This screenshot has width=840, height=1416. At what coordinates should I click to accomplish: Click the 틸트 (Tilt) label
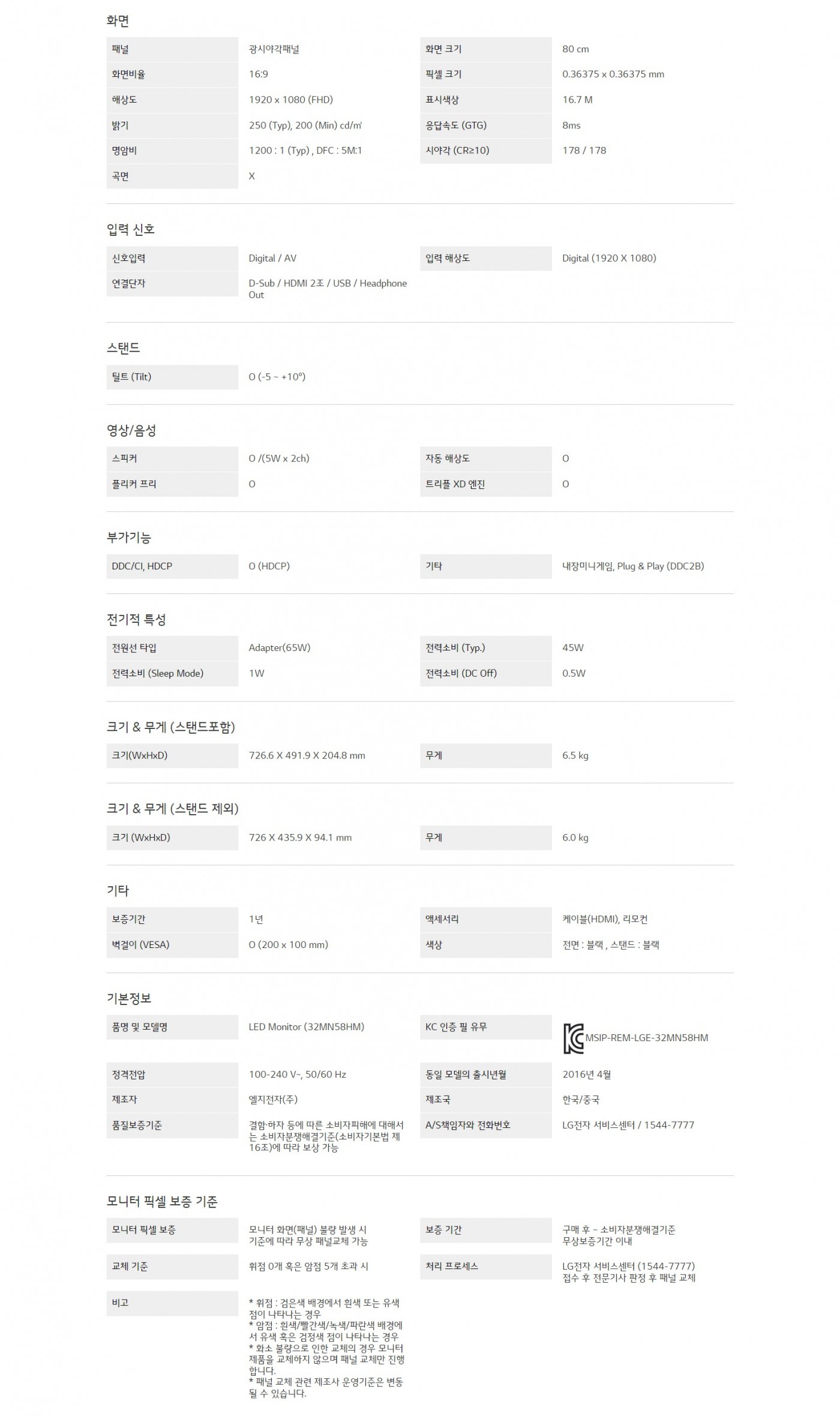pos(131,377)
